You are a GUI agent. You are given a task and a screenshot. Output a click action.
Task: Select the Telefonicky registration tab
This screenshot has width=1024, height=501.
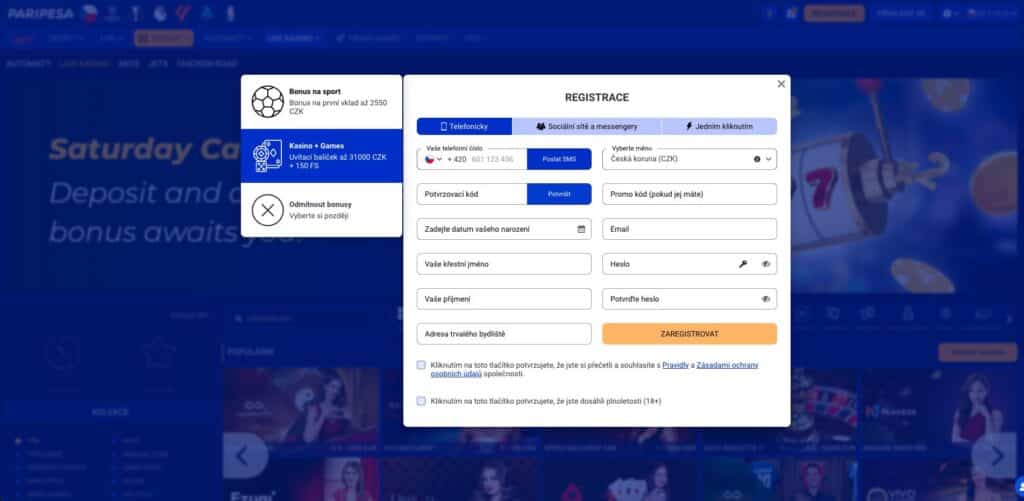click(464, 127)
